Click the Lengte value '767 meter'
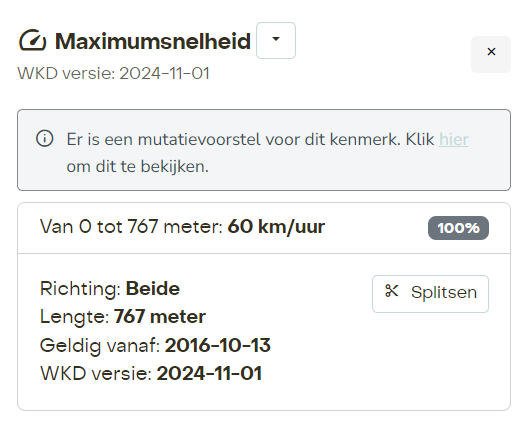Screen dimensions: 528x439 pyautogui.click(x=160, y=317)
